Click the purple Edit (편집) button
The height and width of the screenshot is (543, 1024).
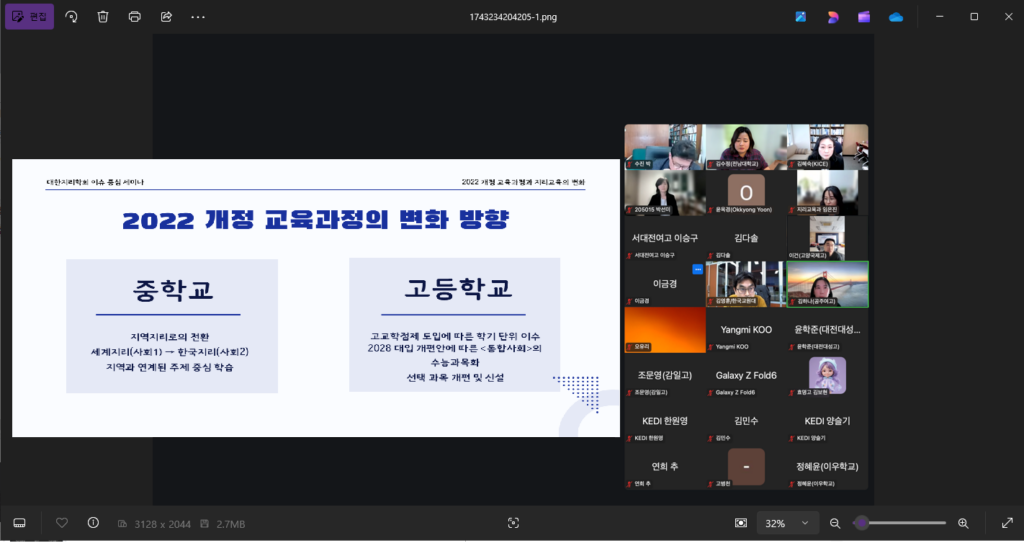click(29, 17)
